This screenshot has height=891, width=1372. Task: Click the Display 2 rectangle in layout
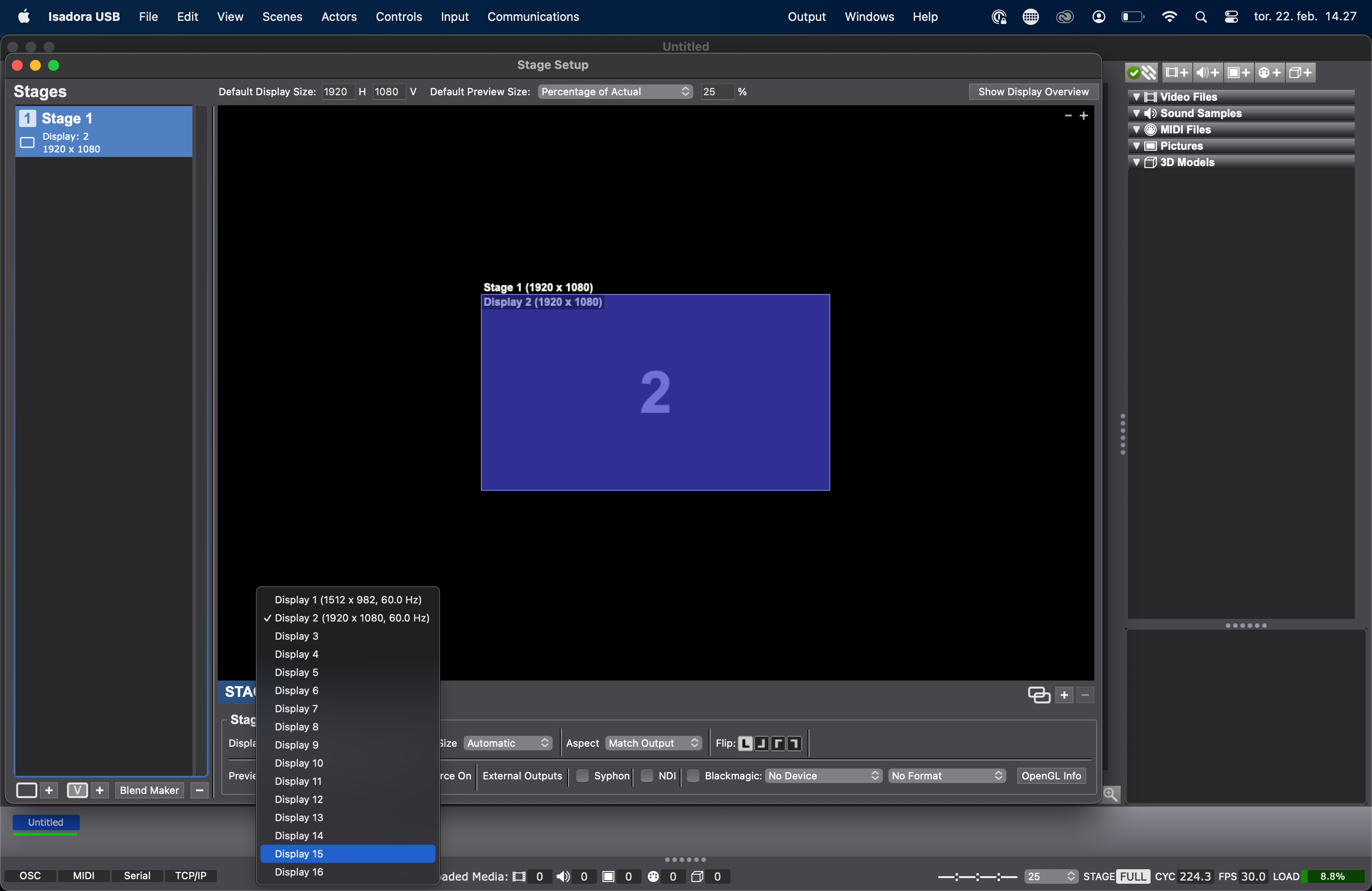tap(656, 392)
